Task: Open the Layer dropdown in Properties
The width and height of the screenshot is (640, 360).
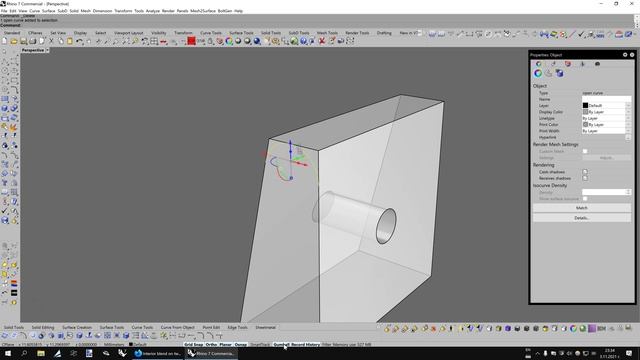Action: (628, 105)
